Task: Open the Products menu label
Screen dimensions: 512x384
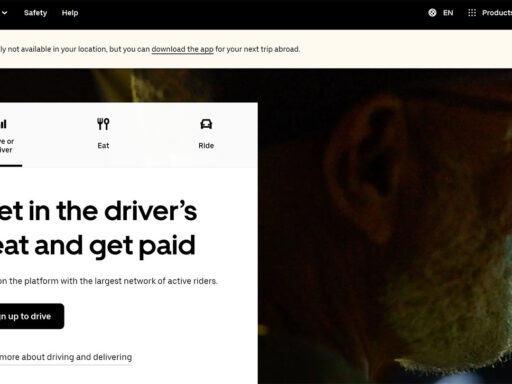Action: [497, 13]
